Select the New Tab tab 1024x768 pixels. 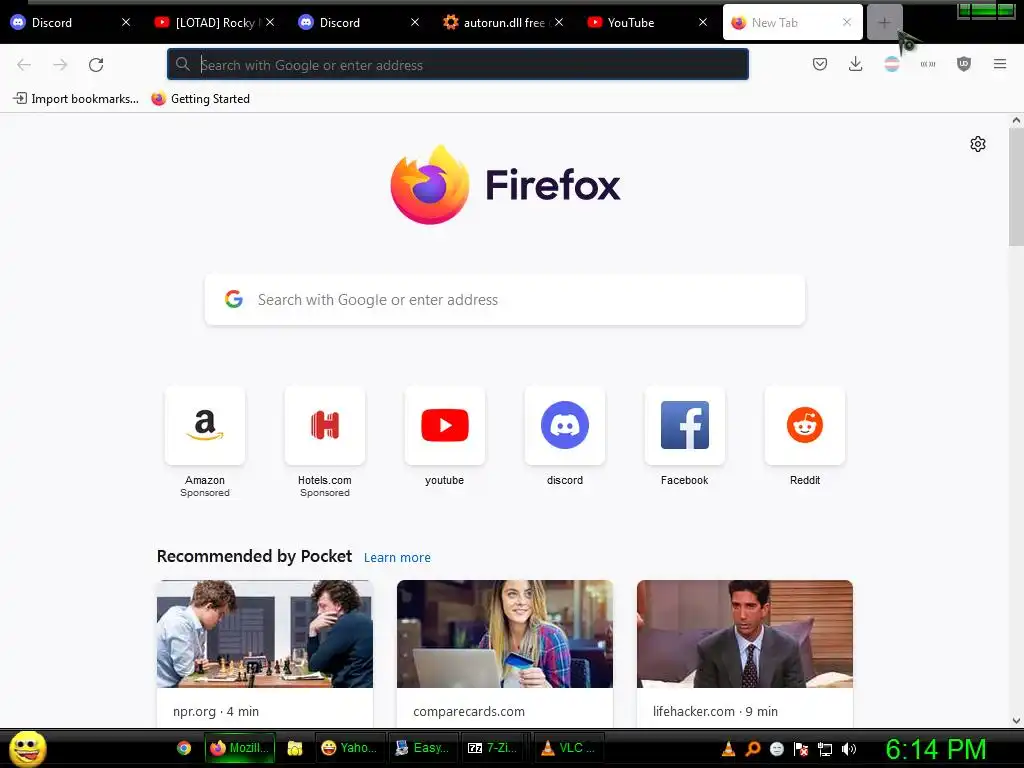click(x=792, y=23)
